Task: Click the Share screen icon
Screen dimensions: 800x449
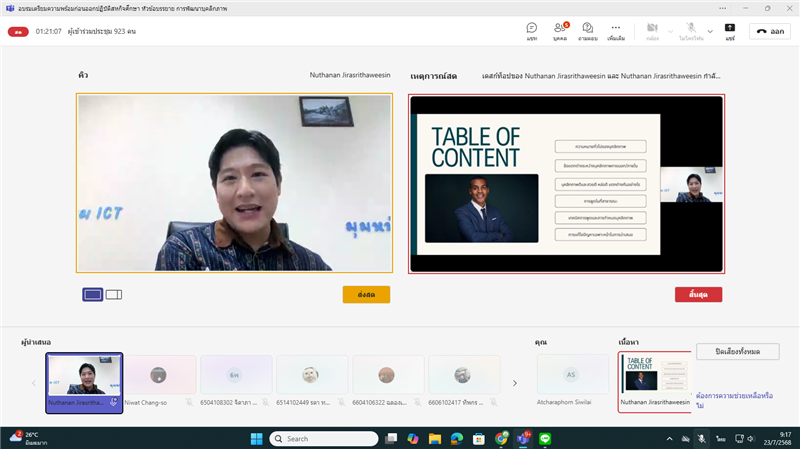Action: (x=730, y=30)
